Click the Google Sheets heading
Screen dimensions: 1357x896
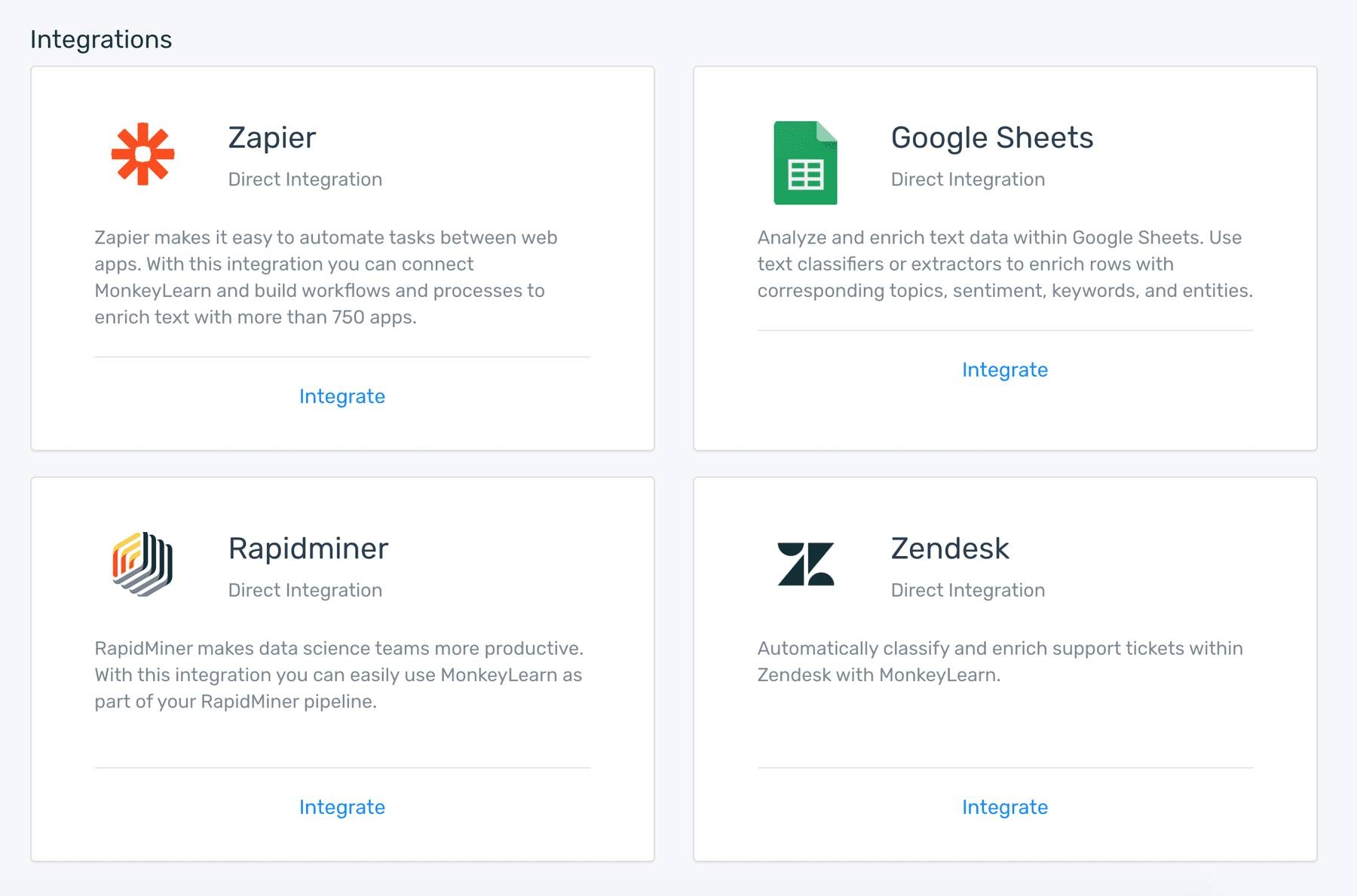coord(991,138)
